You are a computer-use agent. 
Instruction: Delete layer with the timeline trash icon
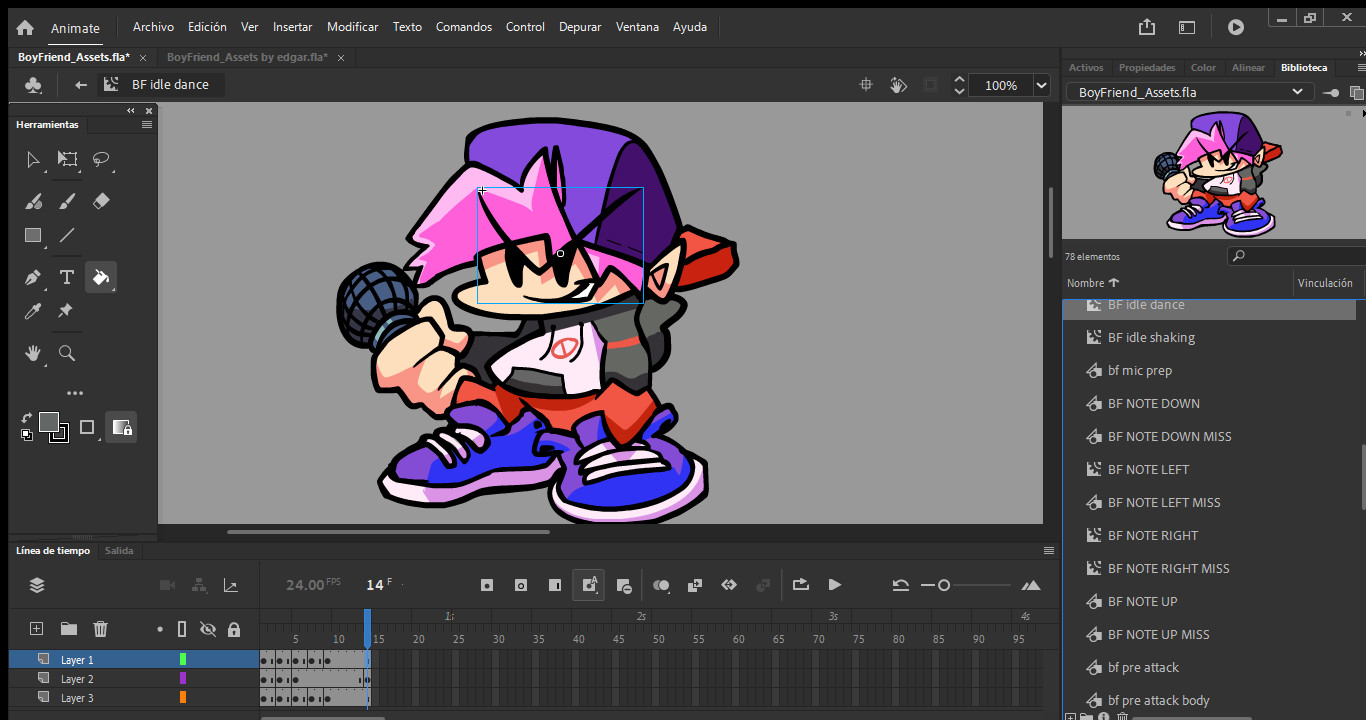coord(100,629)
